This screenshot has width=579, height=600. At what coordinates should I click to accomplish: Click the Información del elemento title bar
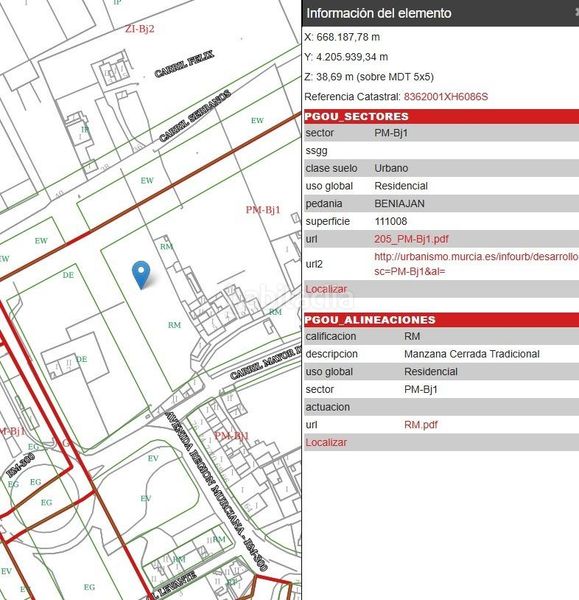pyautogui.click(x=440, y=13)
